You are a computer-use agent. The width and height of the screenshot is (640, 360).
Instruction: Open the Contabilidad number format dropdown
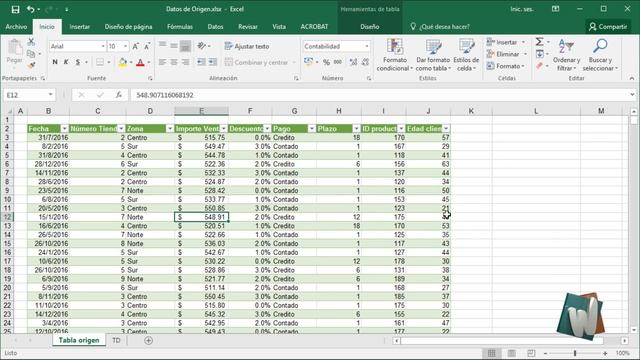[x=367, y=46]
